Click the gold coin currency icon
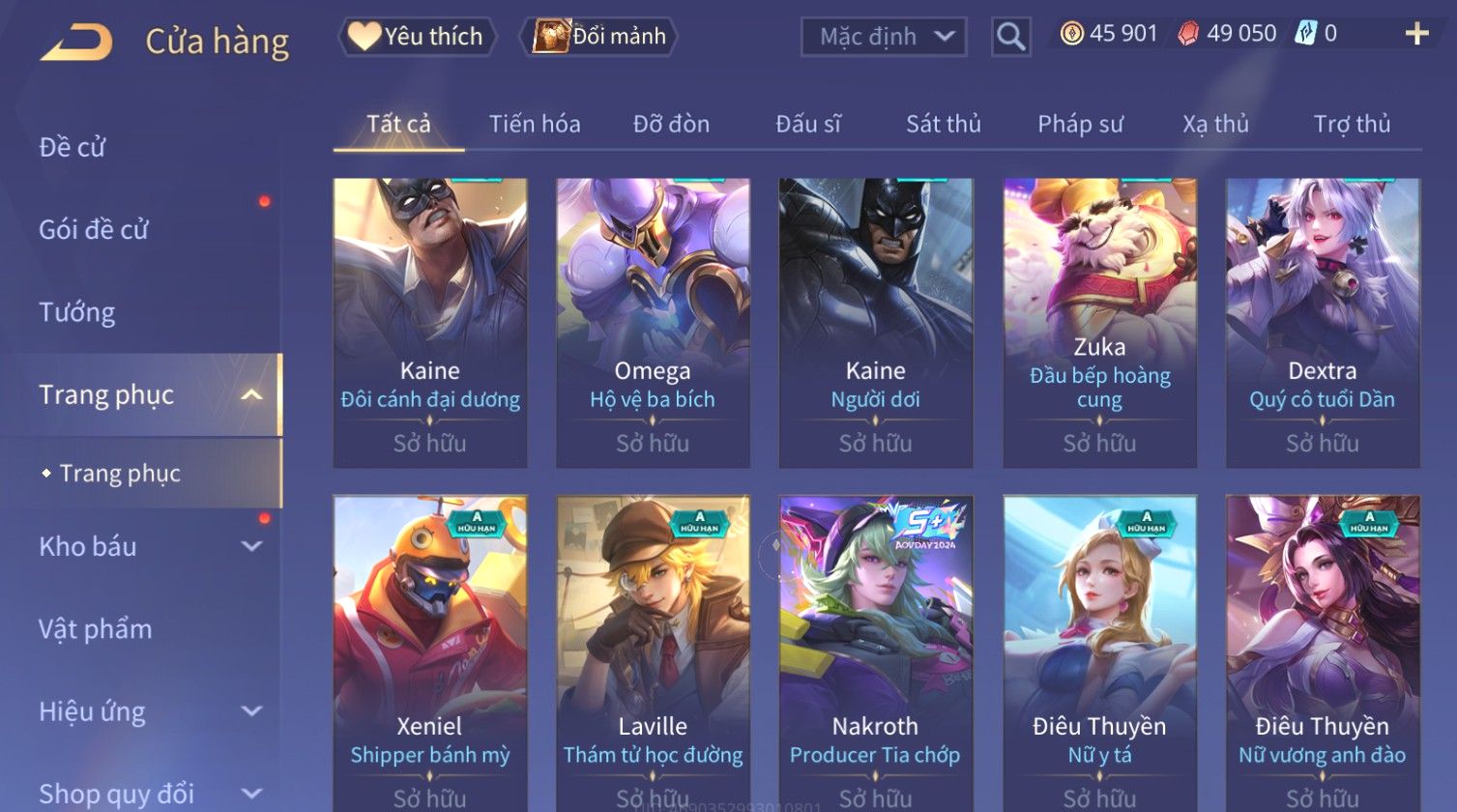Screen dimensions: 1457x812 [1071, 34]
